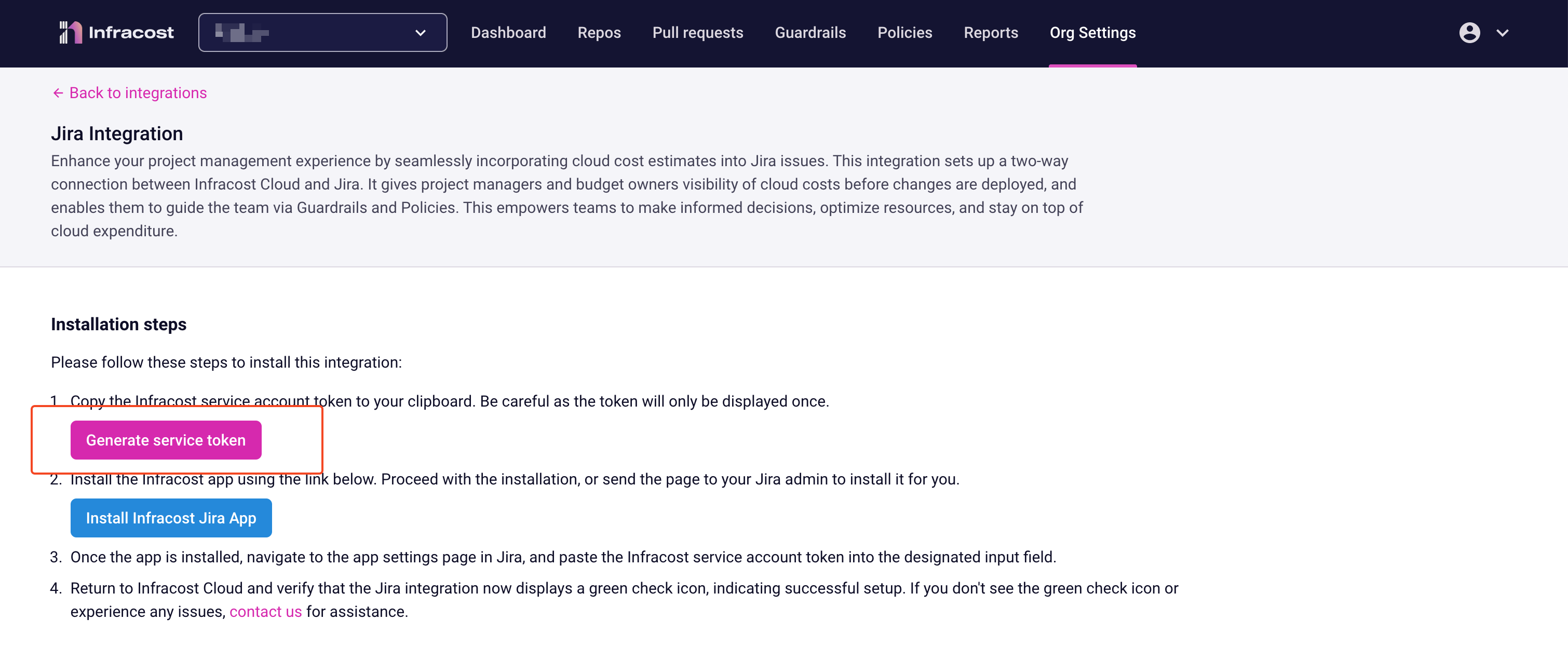
Task: Click the Infracost logo icon
Action: coord(70,32)
